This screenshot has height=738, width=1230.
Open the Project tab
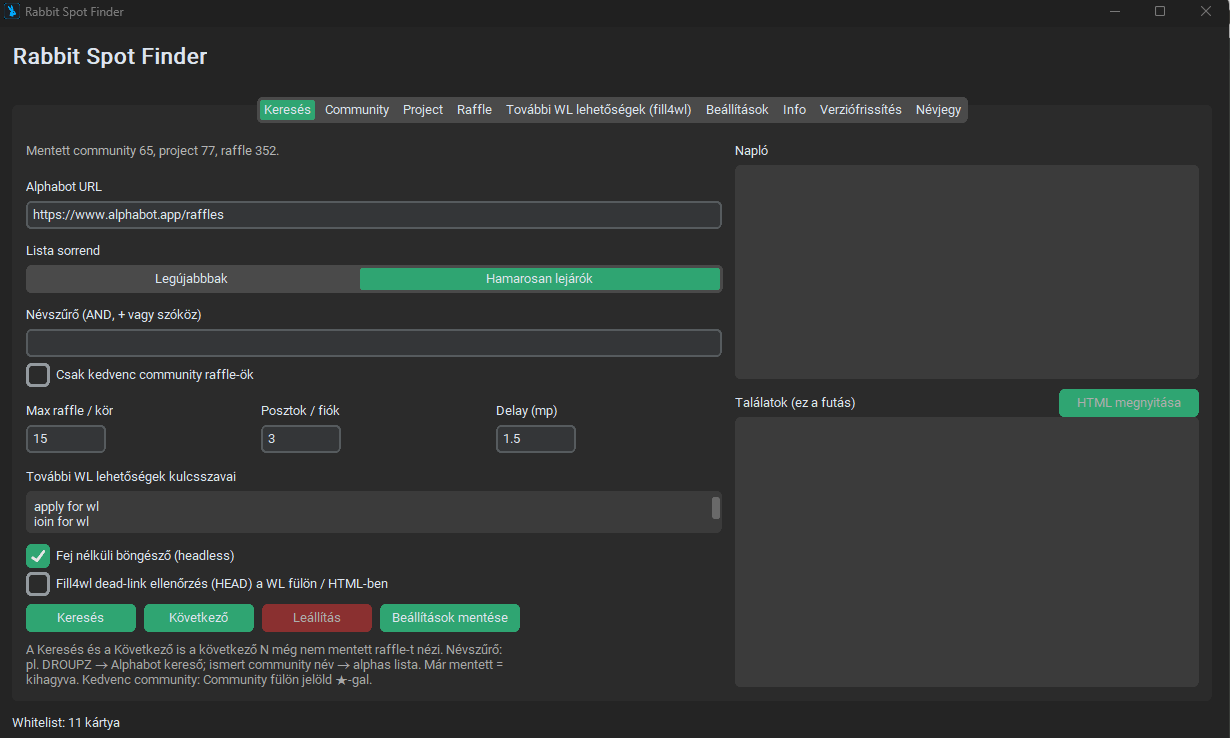point(423,110)
